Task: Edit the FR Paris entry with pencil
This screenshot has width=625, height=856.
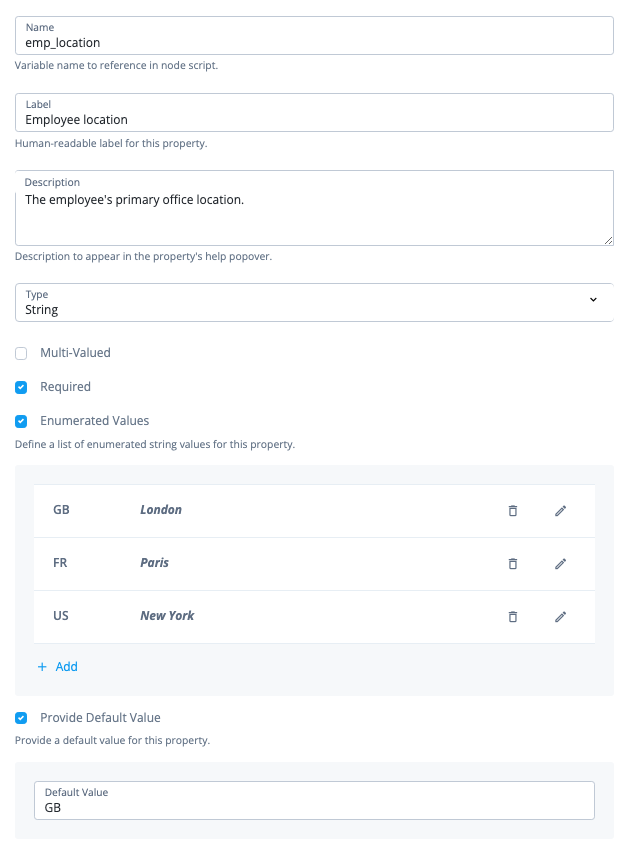Action: pyautogui.click(x=561, y=564)
